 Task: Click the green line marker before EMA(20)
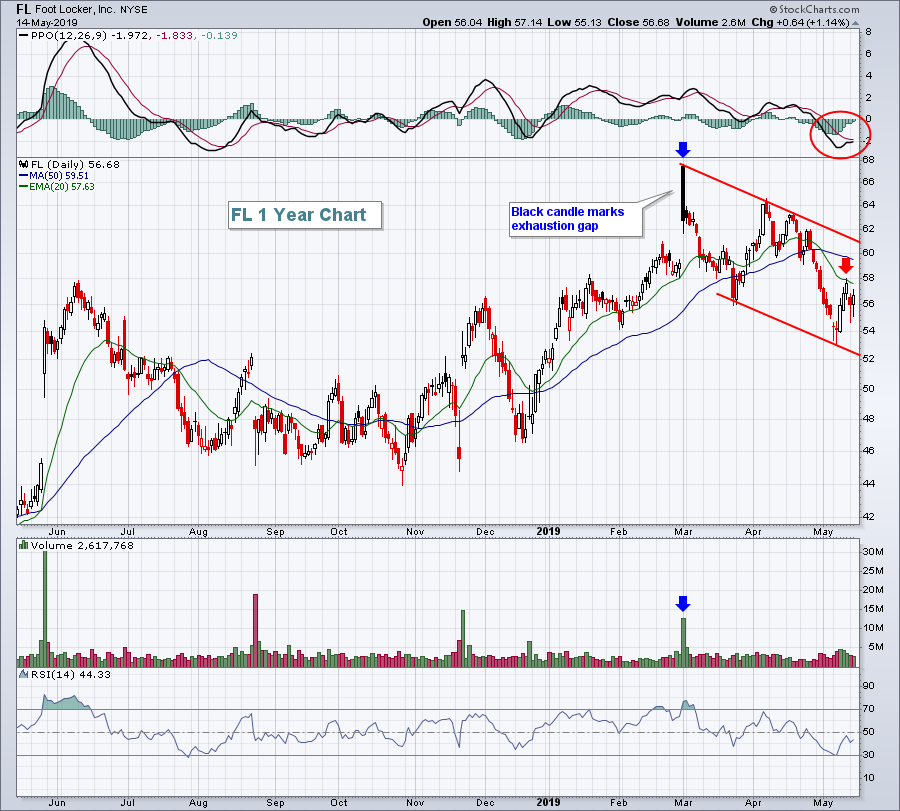[24, 187]
